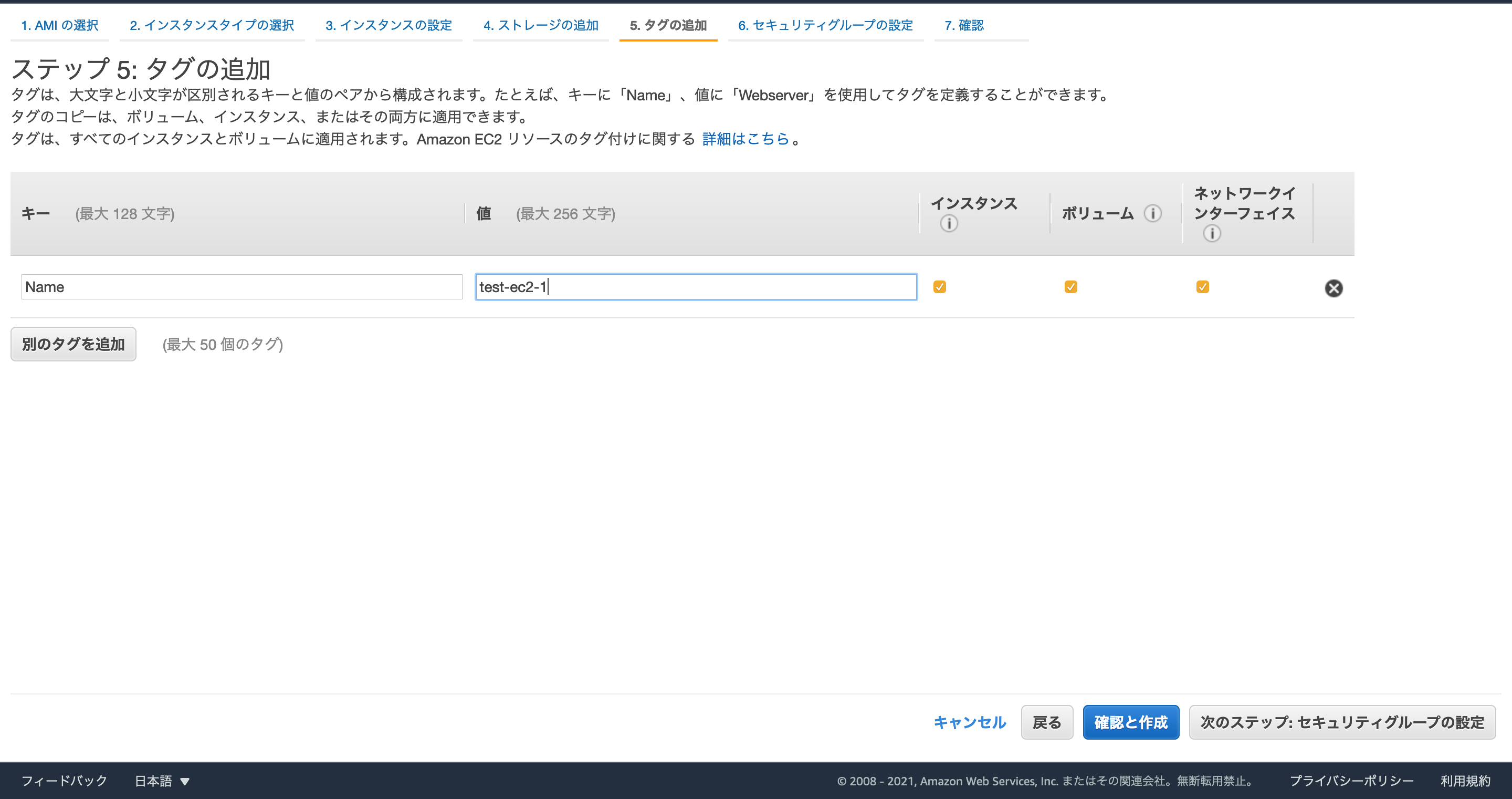1512x799 pixels.
Task: Remove the Name tag row with X icon
Action: (x=1333, y=288)
